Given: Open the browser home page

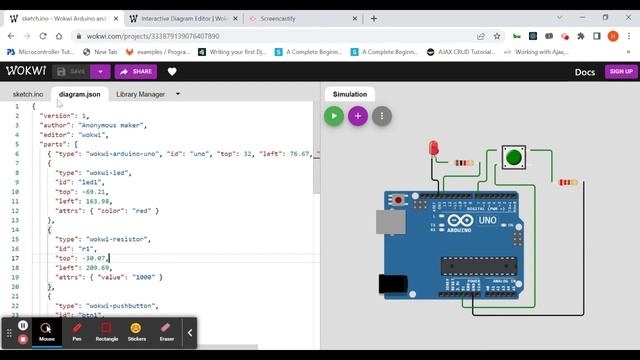Looking at the screenshot, I should tap(59, 36).
